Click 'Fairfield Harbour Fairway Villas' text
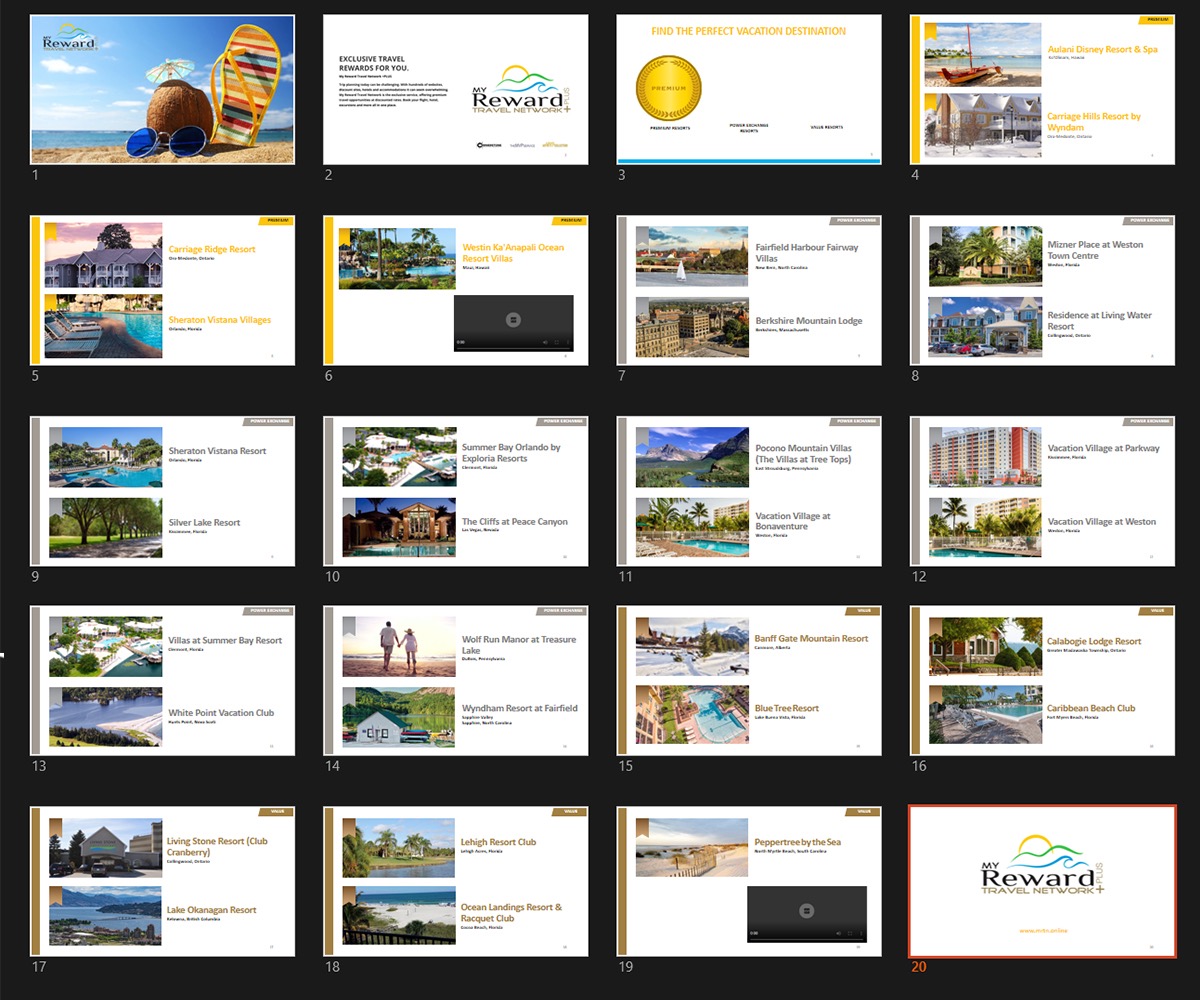1200x1000 pixels. [806, 252]
